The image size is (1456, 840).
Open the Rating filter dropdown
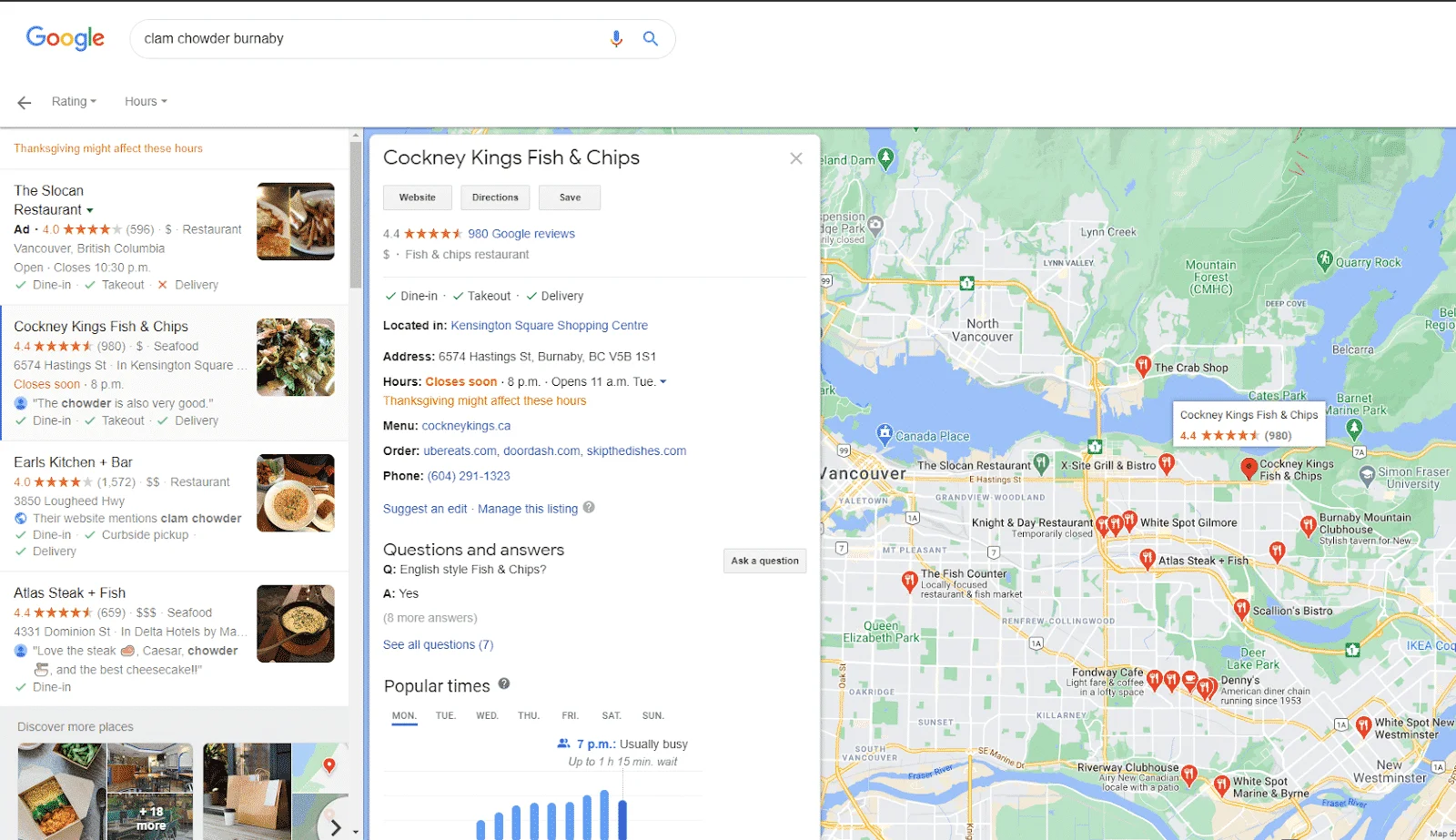74,102
